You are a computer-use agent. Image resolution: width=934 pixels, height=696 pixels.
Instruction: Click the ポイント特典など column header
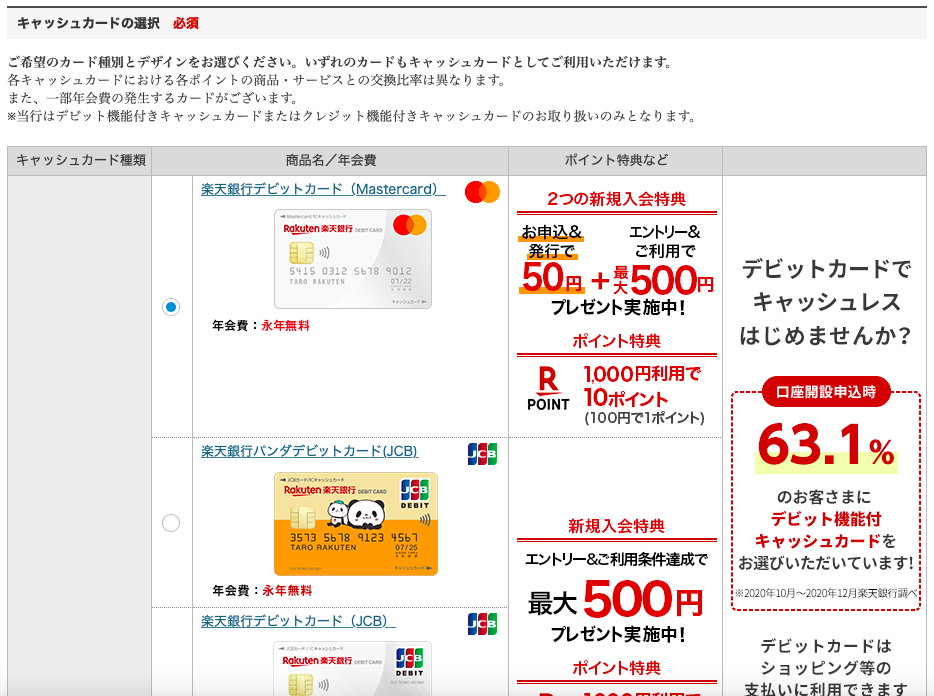[x=616, y=160]
